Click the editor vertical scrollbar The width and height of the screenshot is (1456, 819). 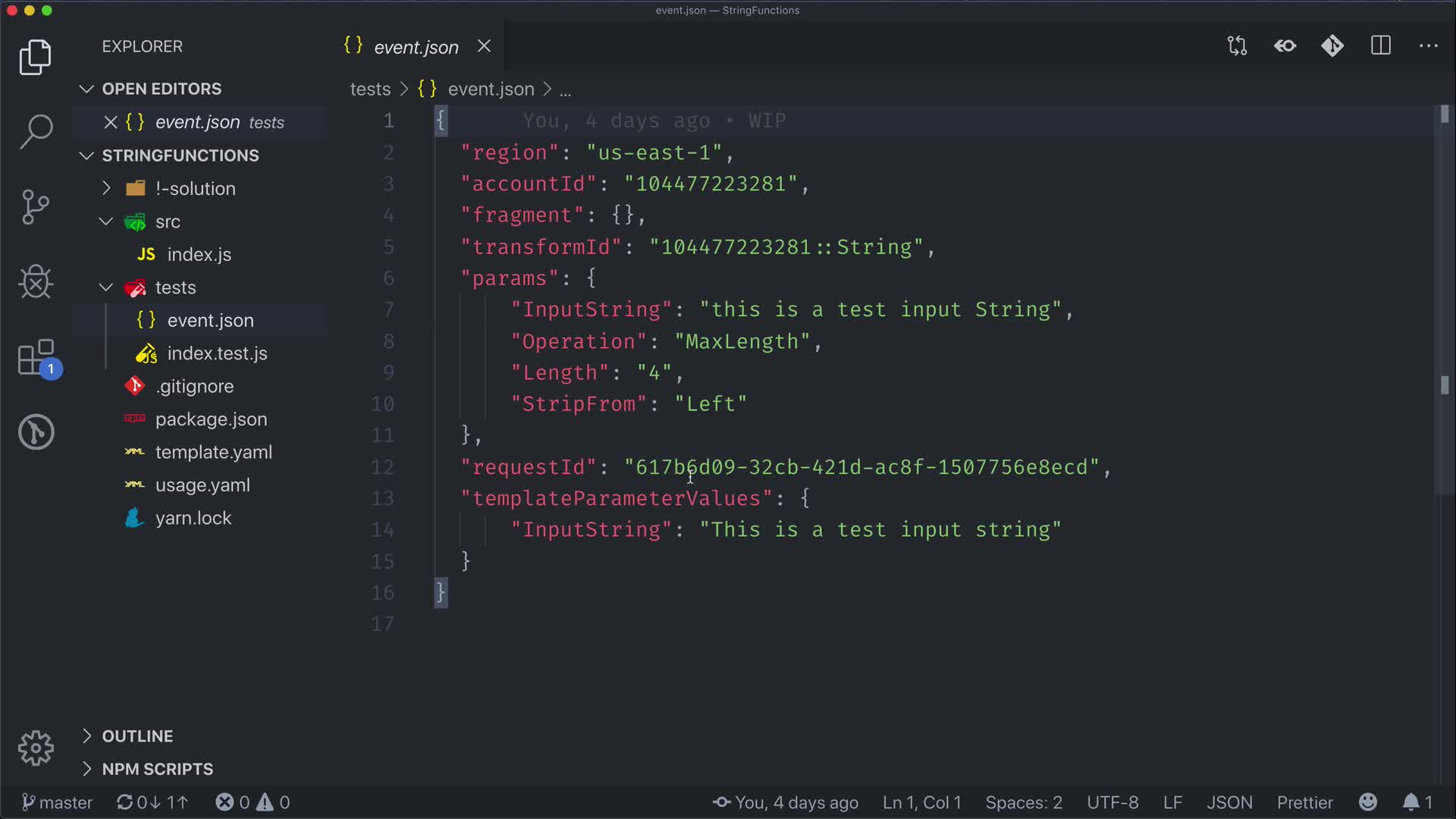pyautogui.click(x=1444, y=303)
